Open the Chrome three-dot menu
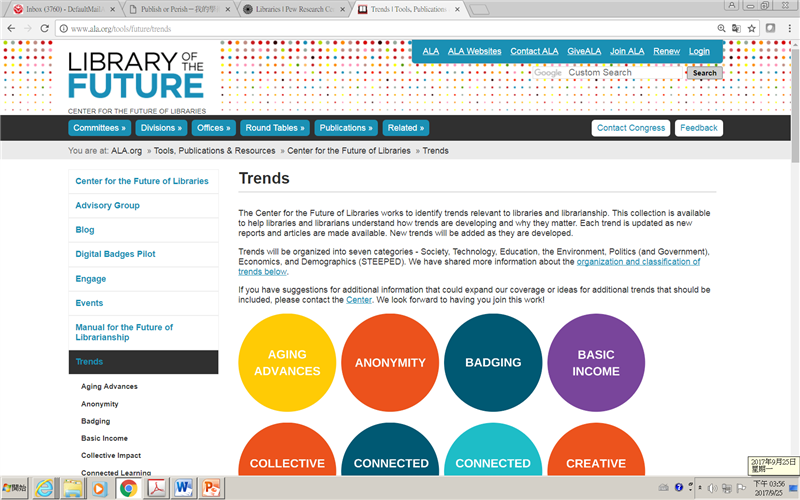The width and height of the screenshot is (800, 500). click(787, 28)
